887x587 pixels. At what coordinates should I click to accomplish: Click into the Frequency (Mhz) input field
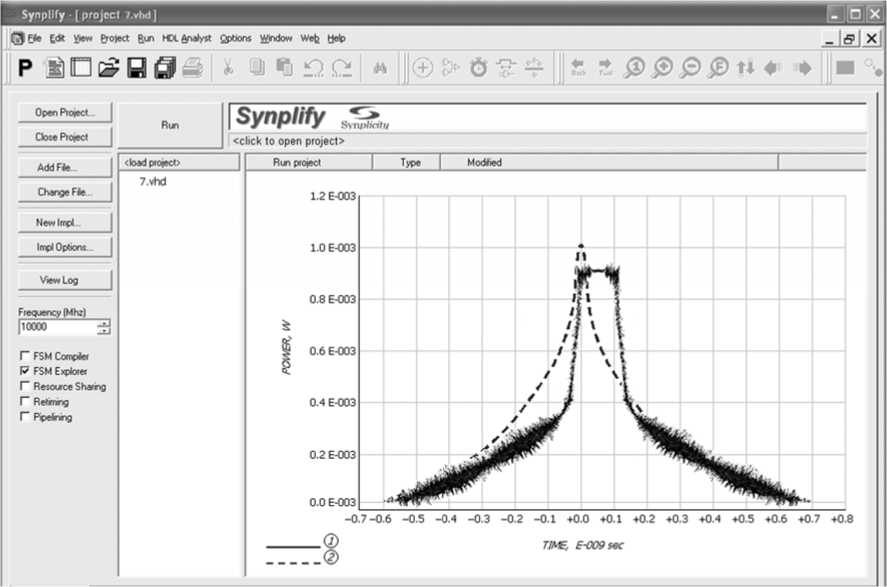tap(56, 327)
